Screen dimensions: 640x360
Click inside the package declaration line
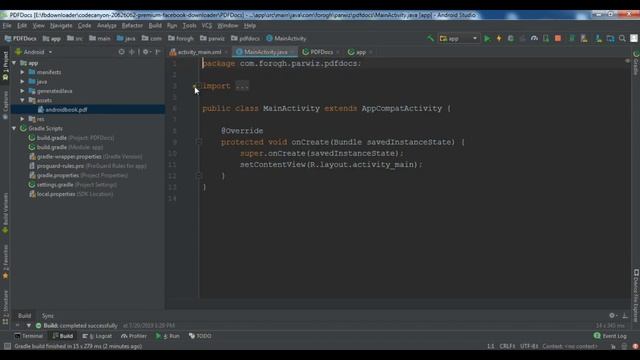coord(282,64)
